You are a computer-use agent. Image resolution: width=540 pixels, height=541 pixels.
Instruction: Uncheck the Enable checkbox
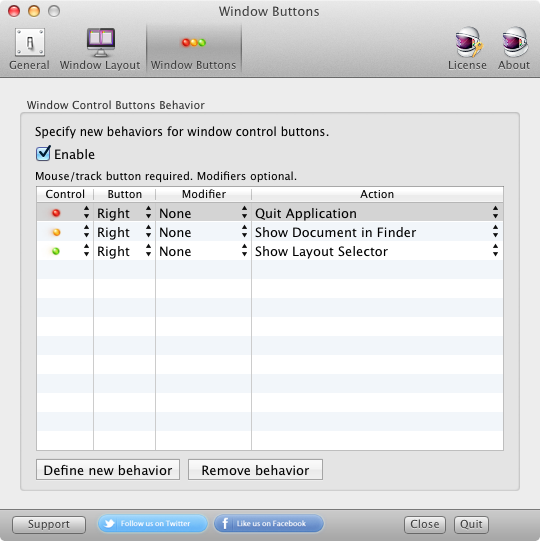(x=43, y=154)
